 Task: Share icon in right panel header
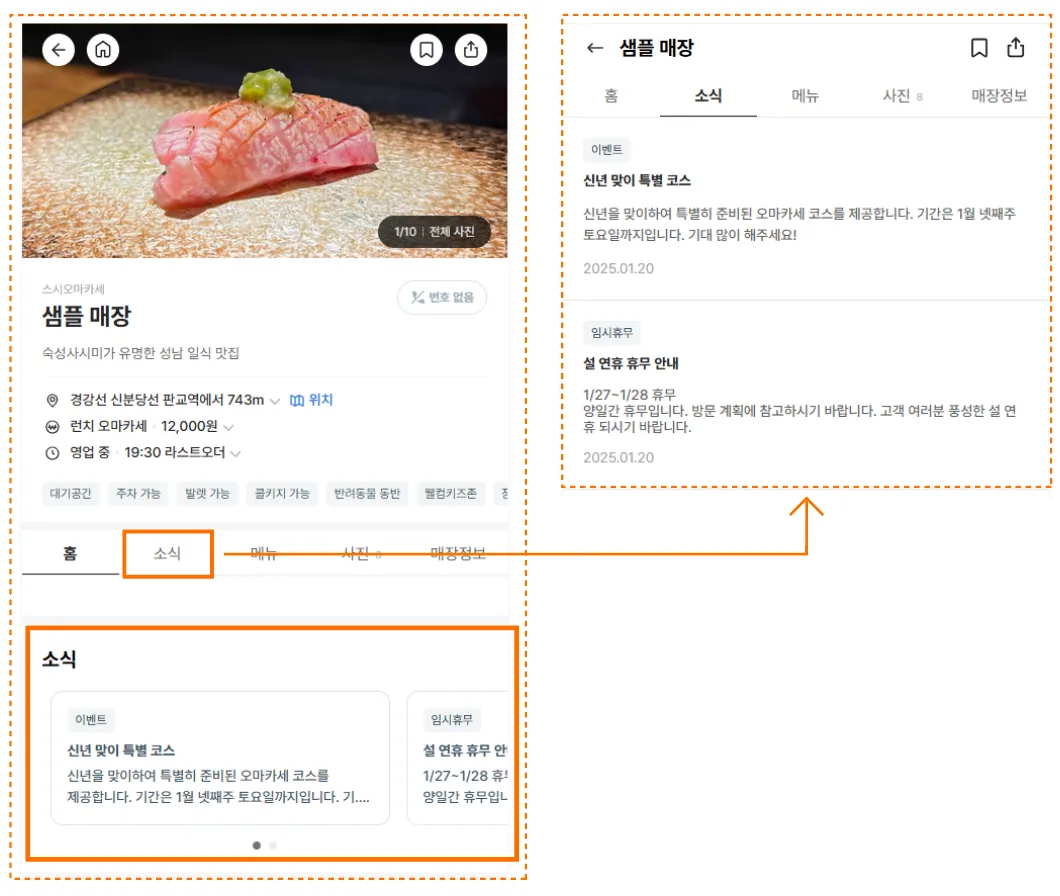point(1015,47)
